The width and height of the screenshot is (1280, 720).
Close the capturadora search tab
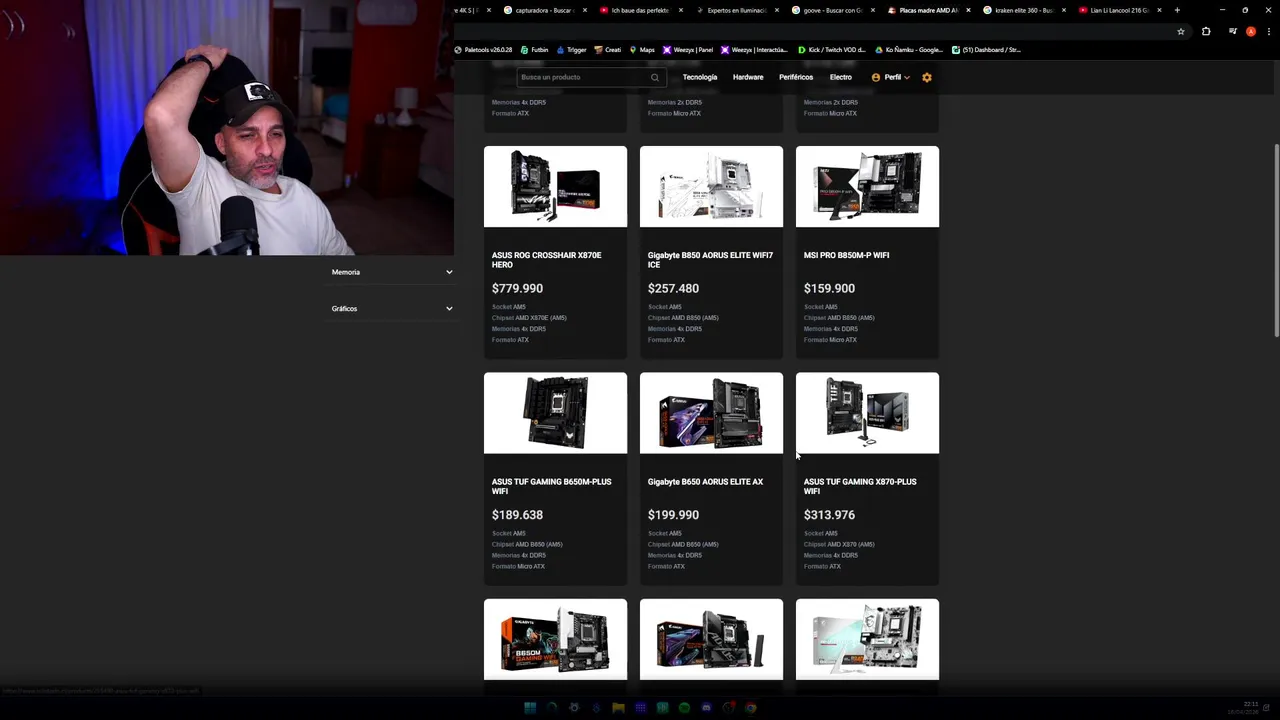pyautogui.click(x=585, y=10)
